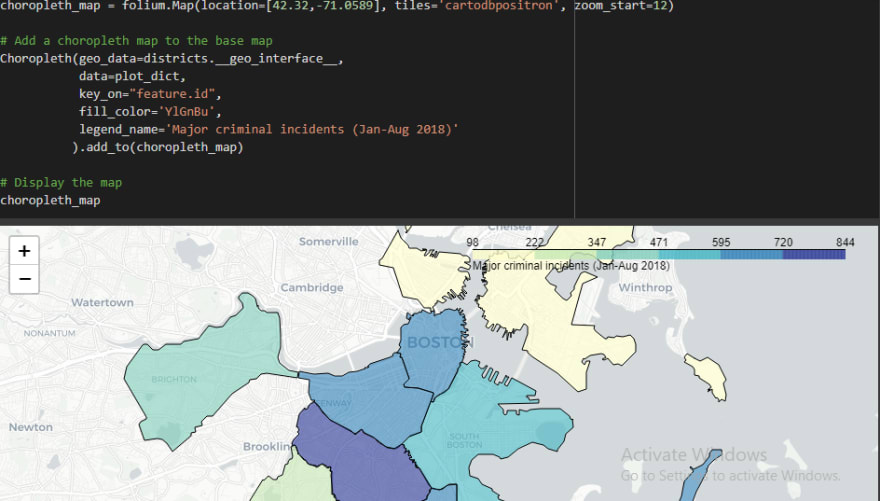880x501 pixels.
Task: Click the legend_name code line
Action: point(269,129)
